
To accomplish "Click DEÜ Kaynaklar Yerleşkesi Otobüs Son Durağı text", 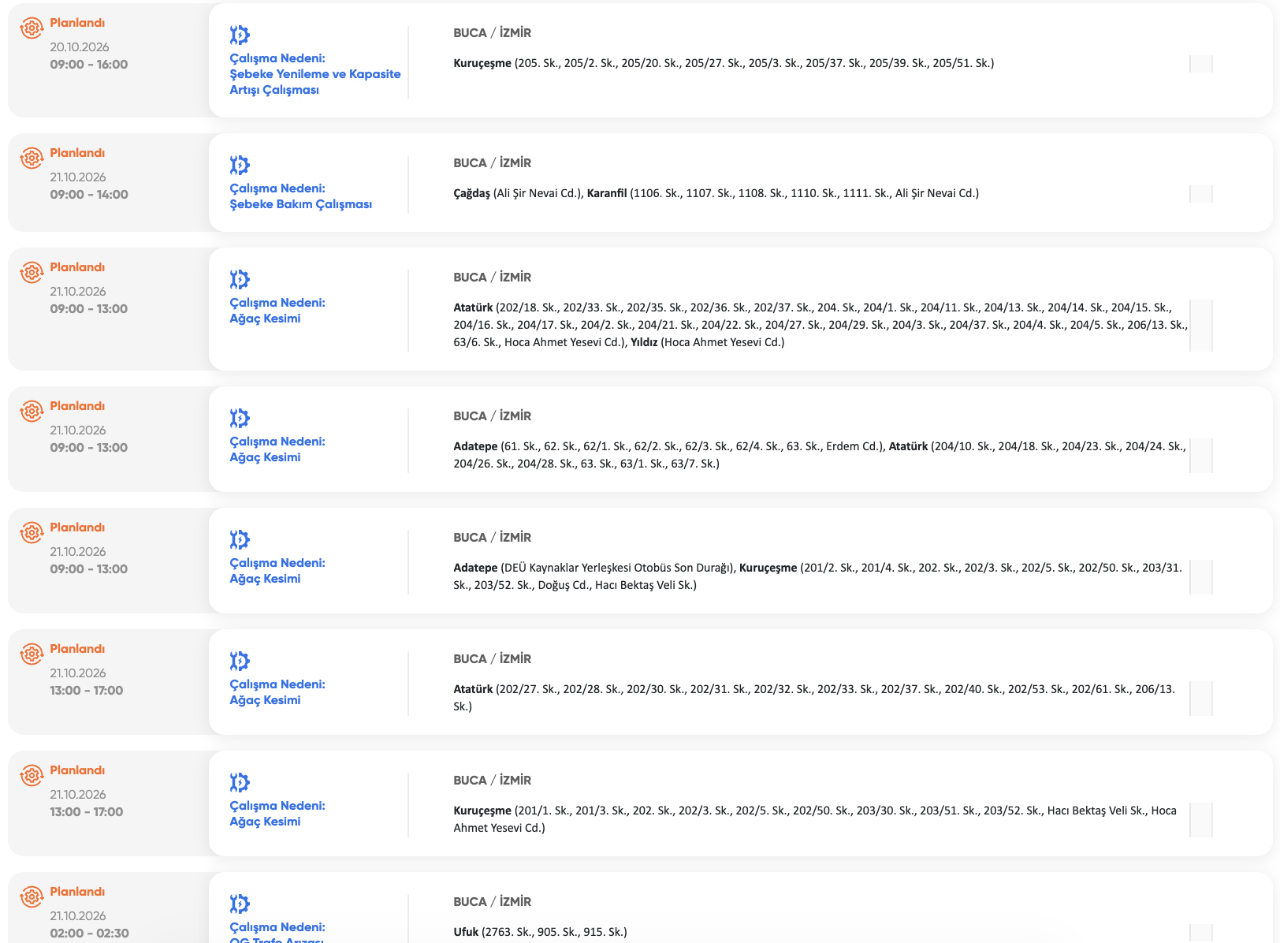I will pos(617,568).
